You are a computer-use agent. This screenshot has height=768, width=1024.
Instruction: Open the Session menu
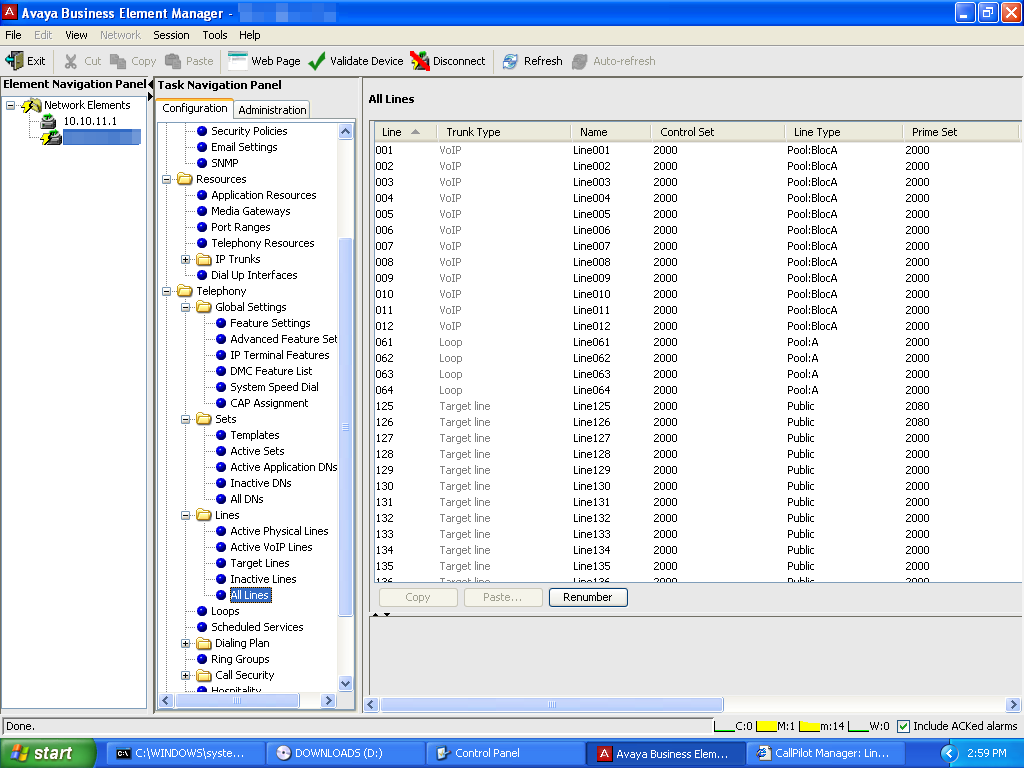pos(171,35)
